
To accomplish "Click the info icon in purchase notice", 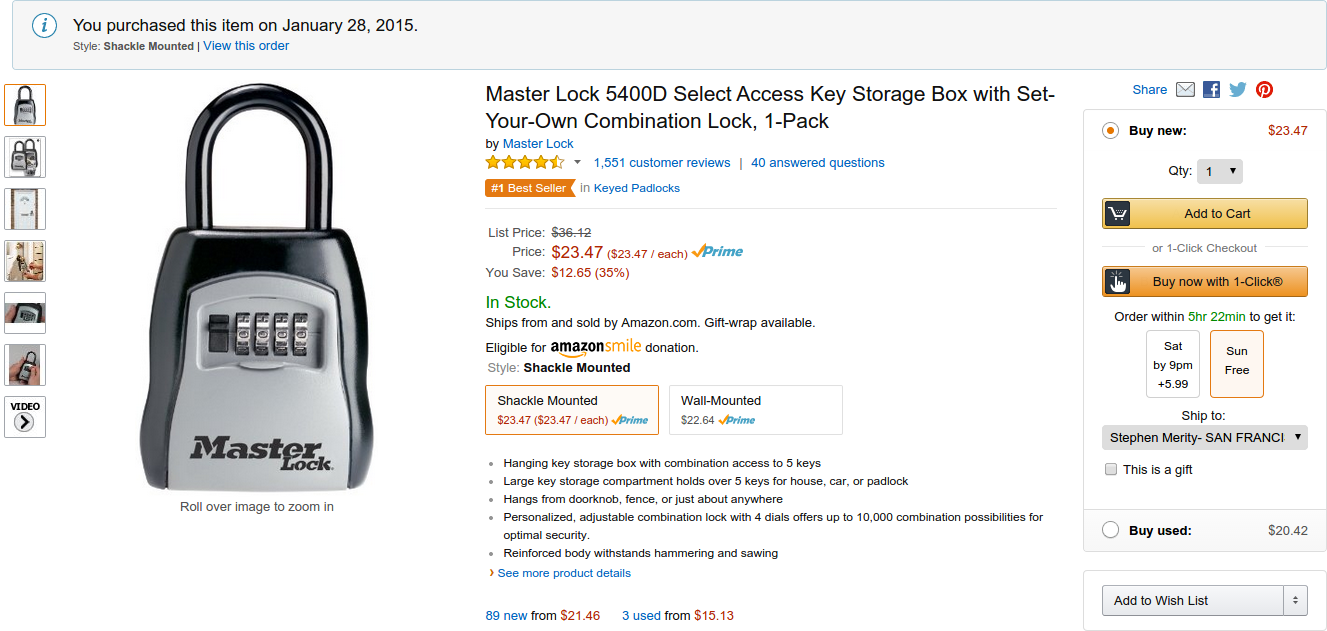I will (x=44, y=26).
